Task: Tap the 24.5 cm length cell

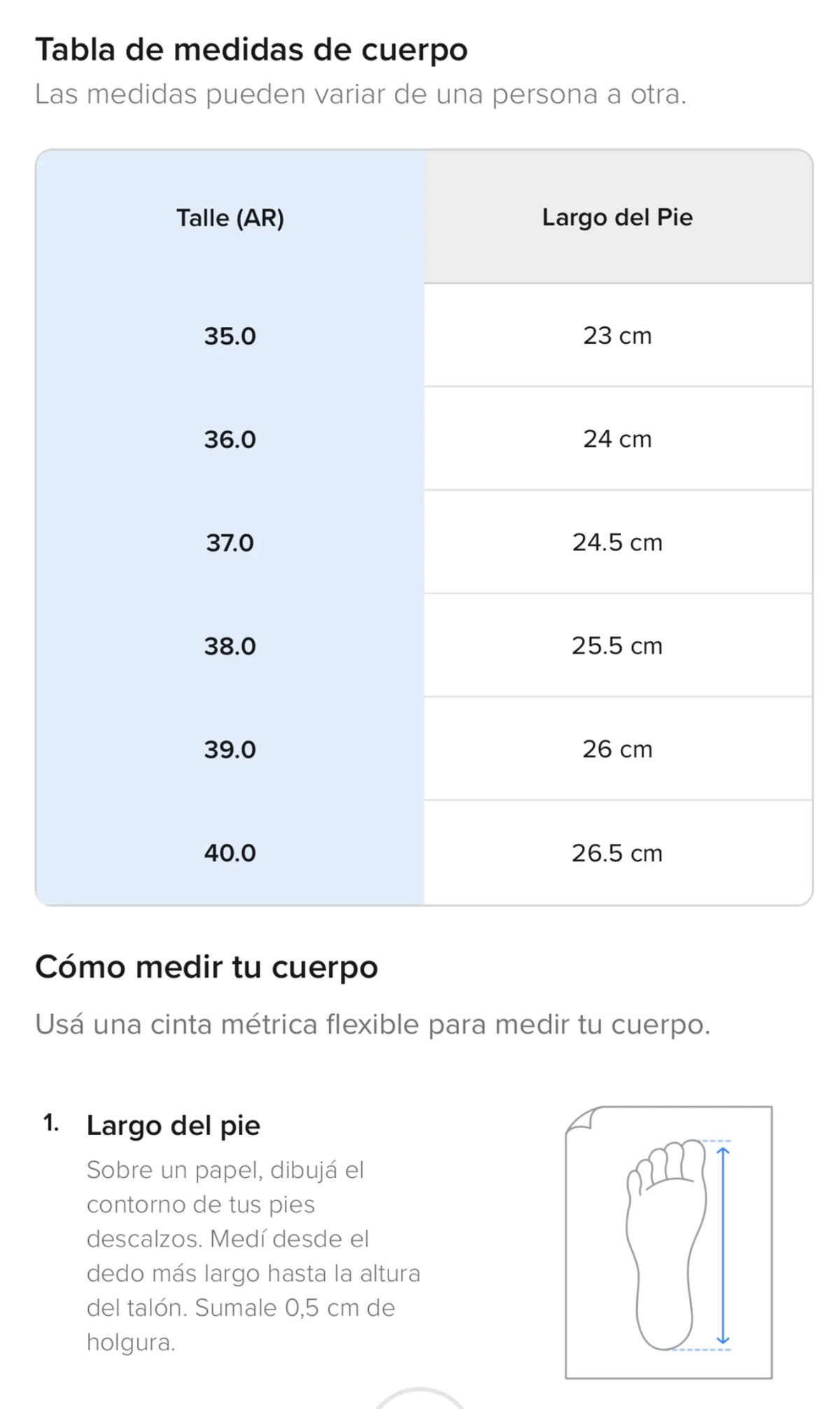Action: click(617, 543)
